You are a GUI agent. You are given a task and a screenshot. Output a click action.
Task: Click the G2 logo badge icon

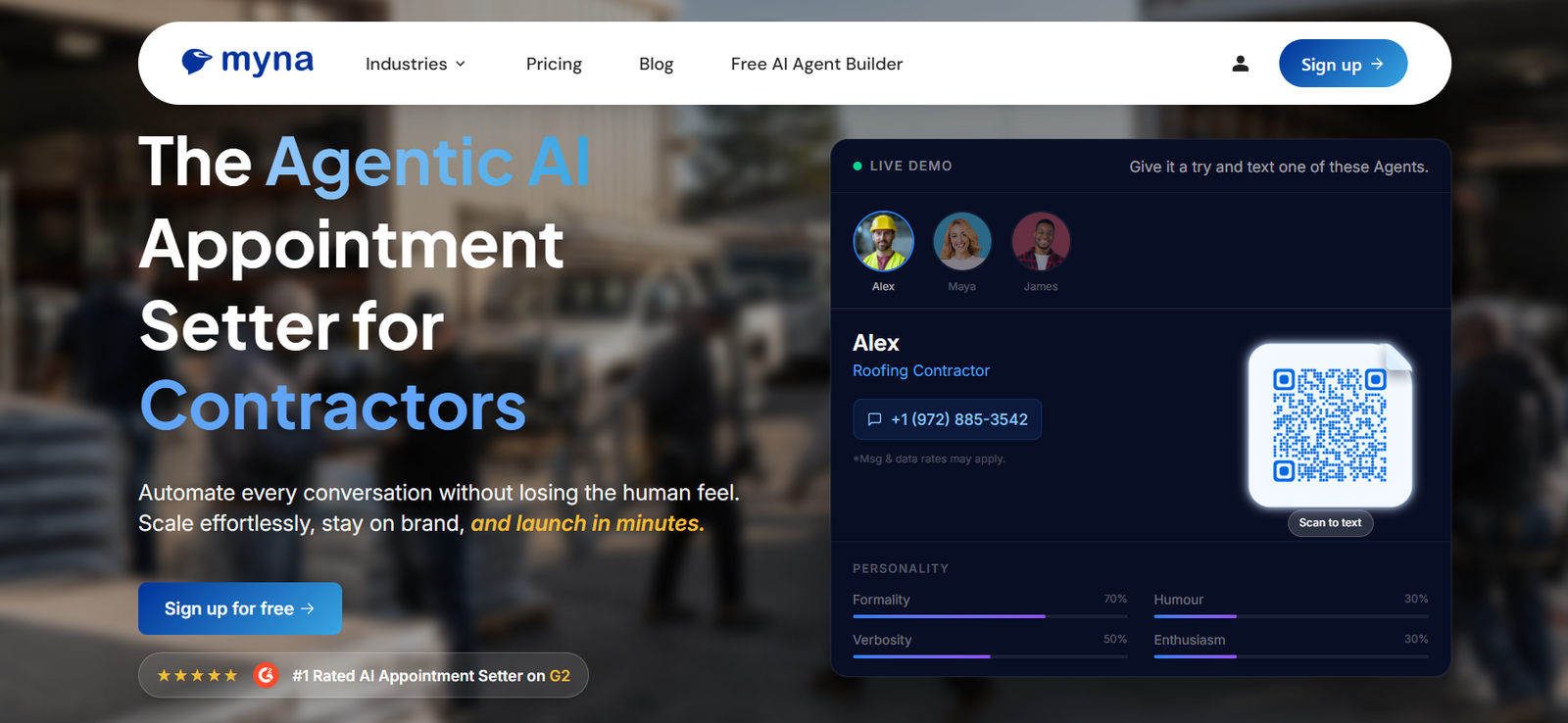[x=266, y=675]
